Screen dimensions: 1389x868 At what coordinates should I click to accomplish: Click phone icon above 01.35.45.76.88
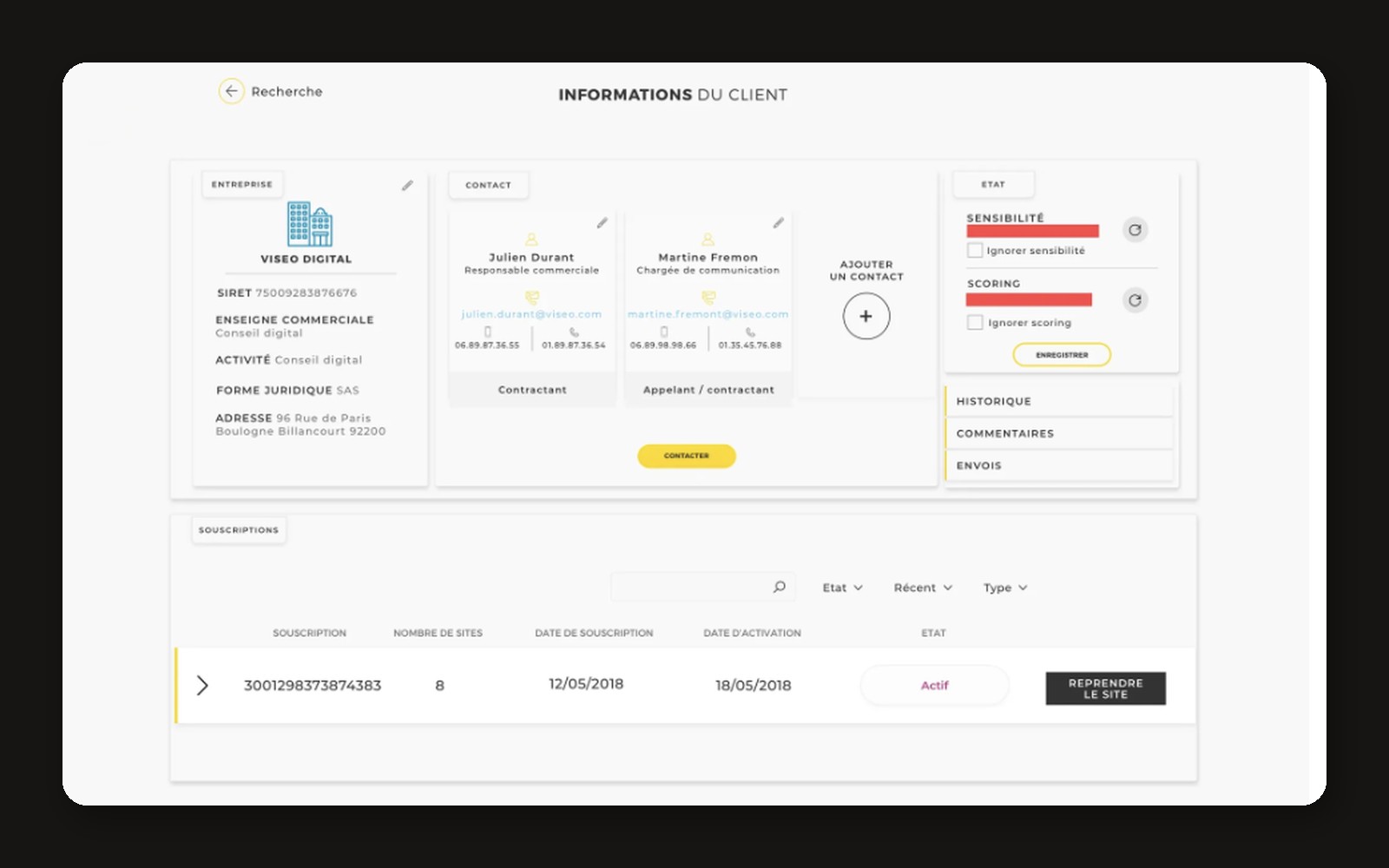(x=750, y=332)
